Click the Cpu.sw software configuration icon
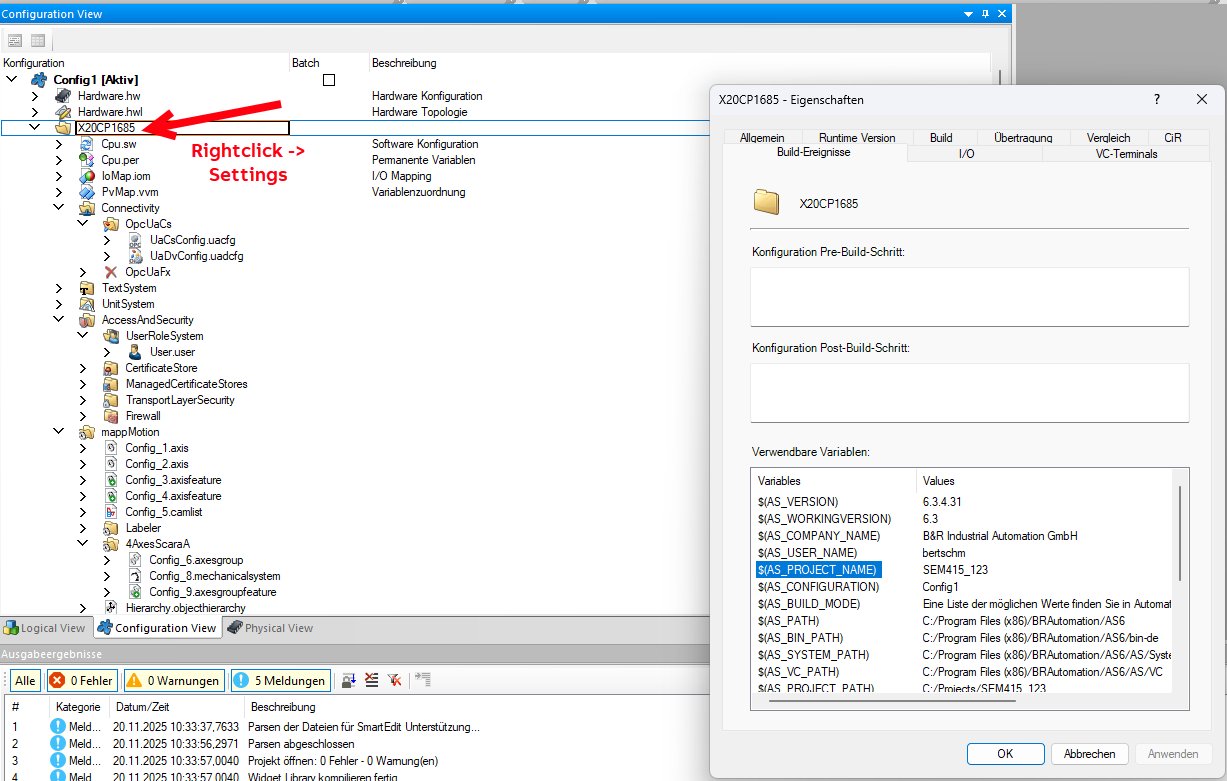 pyautogui.click(x=87, y=144)
